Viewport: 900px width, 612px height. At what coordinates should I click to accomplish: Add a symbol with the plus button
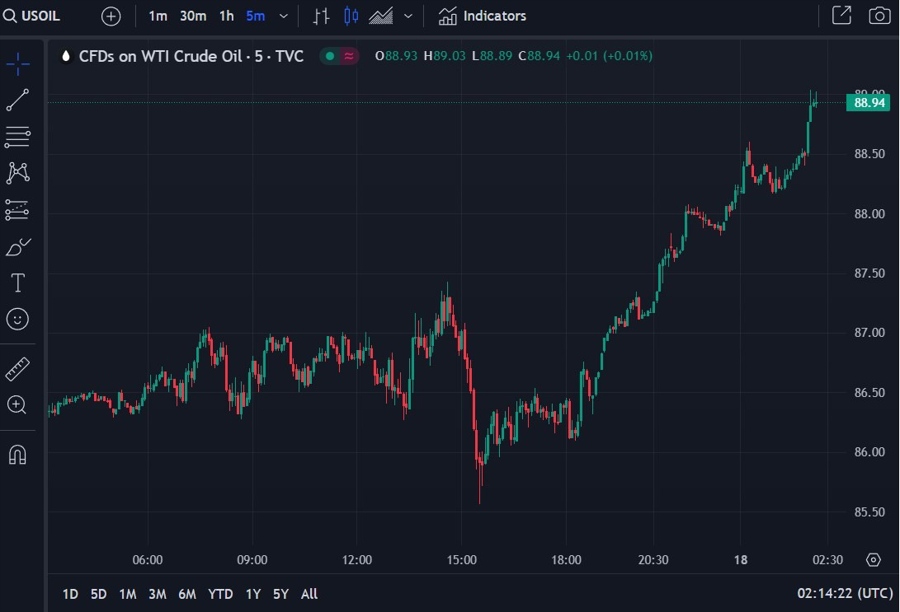110,15
